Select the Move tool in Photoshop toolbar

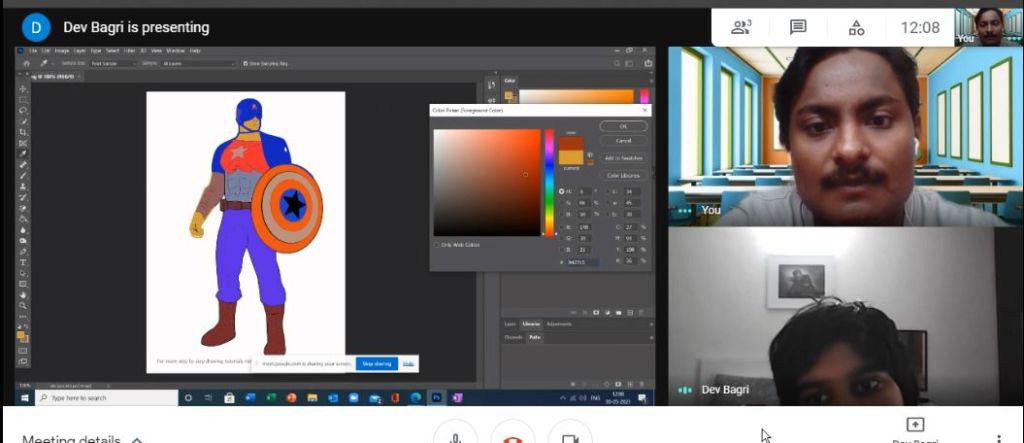[23, 89]
